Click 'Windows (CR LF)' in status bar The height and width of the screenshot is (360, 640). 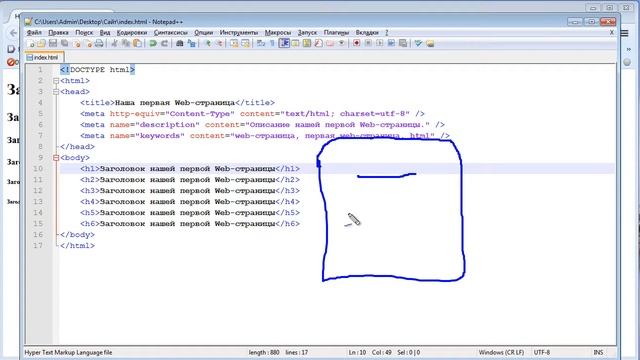501,352
